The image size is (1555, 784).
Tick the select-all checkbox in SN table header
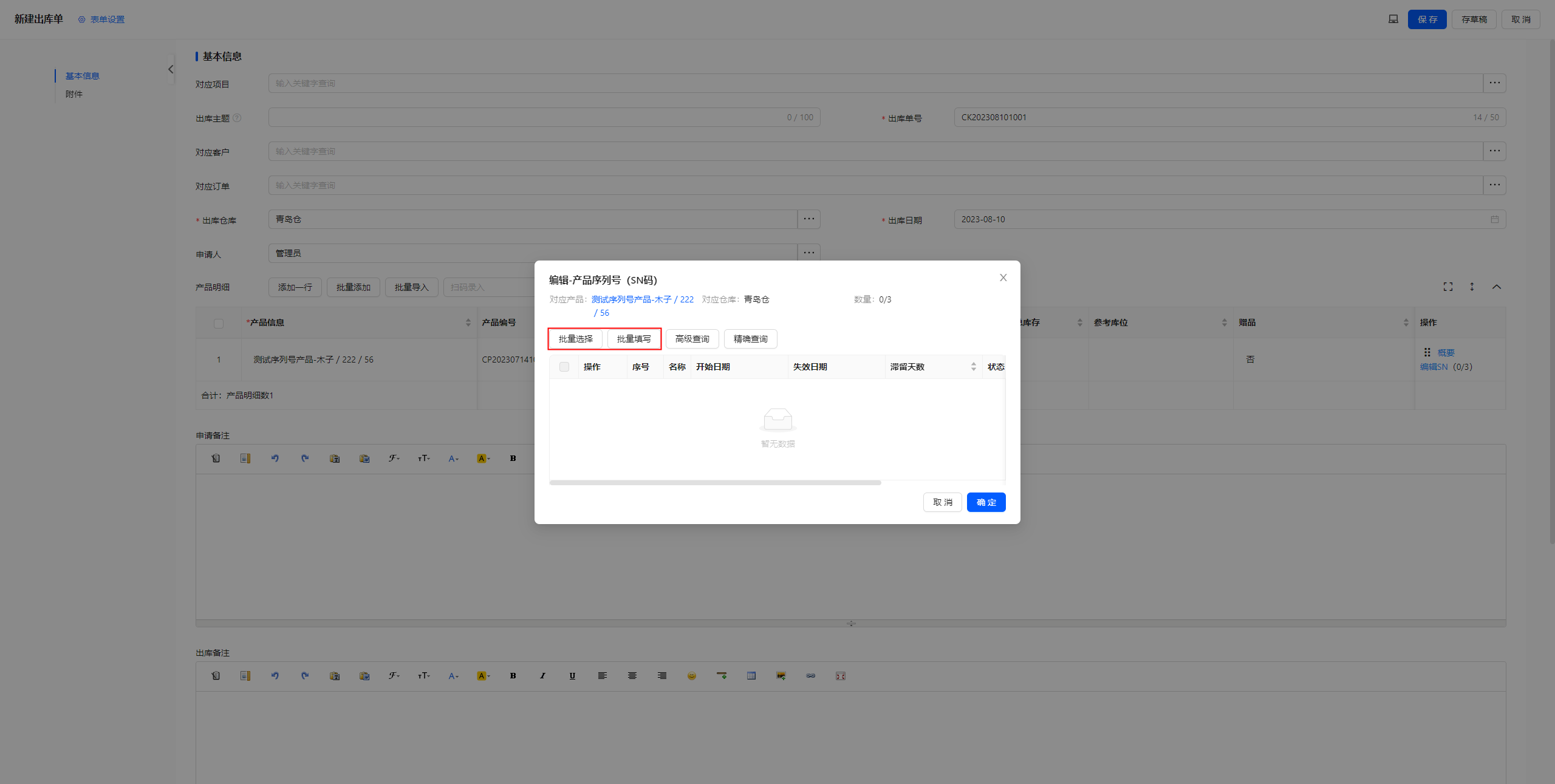click(564, 367)
